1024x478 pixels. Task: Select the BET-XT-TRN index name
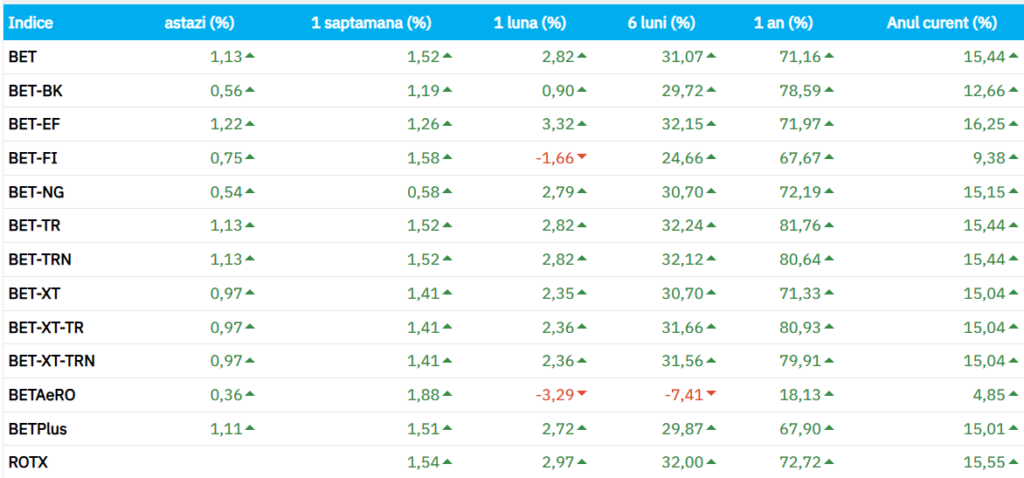click(51, 361)
